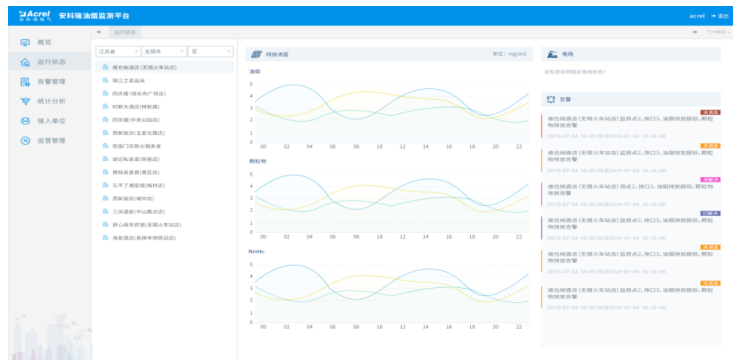This screenshot has height=364, width=738.
Task: Click the pink status tag on third alarm
Action: (x=710, y=179)
